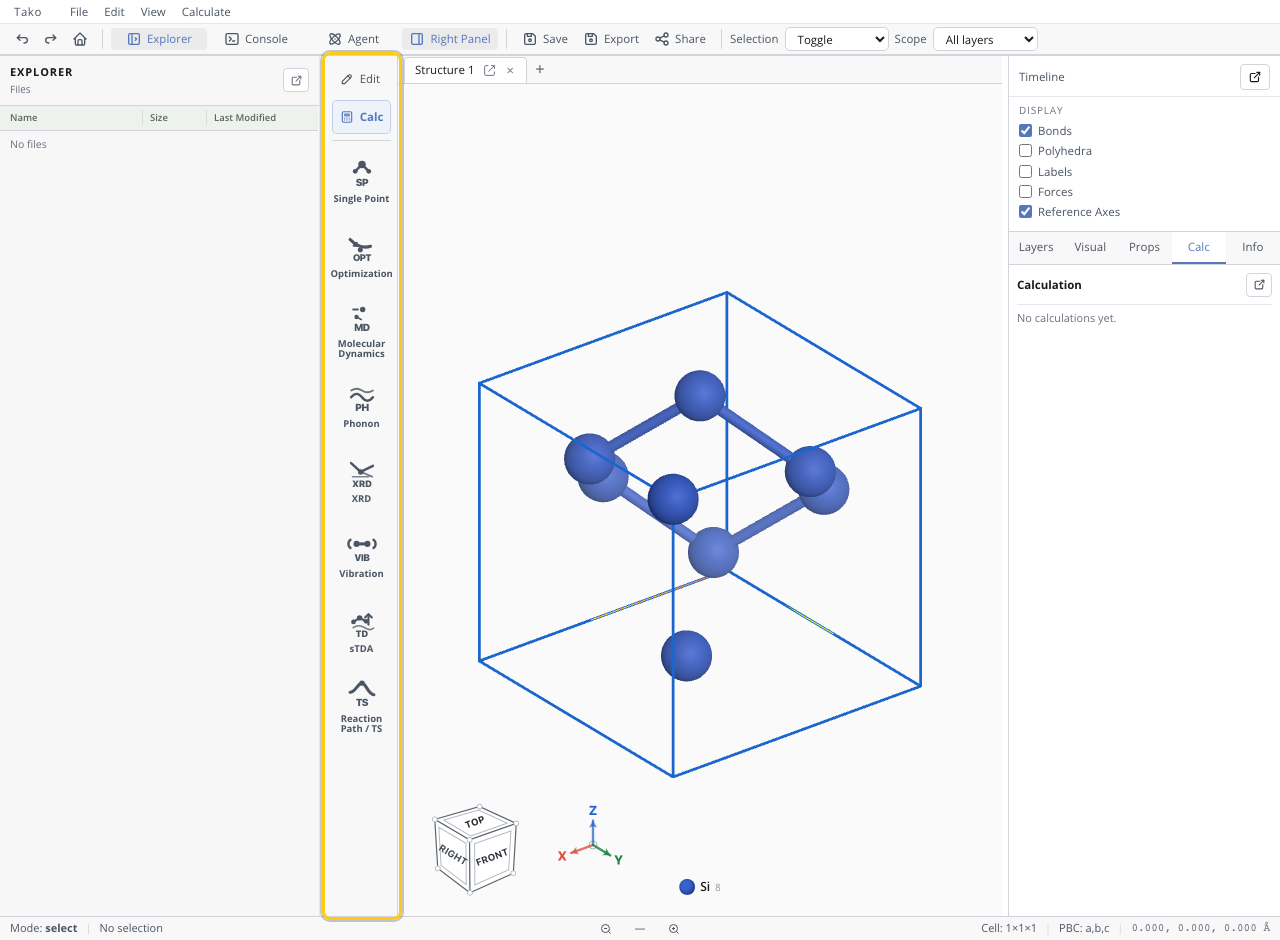Open the Calculate menu
Image resolution: width=1280 pixels, height=940 pixels.
(x=206, y=12)
